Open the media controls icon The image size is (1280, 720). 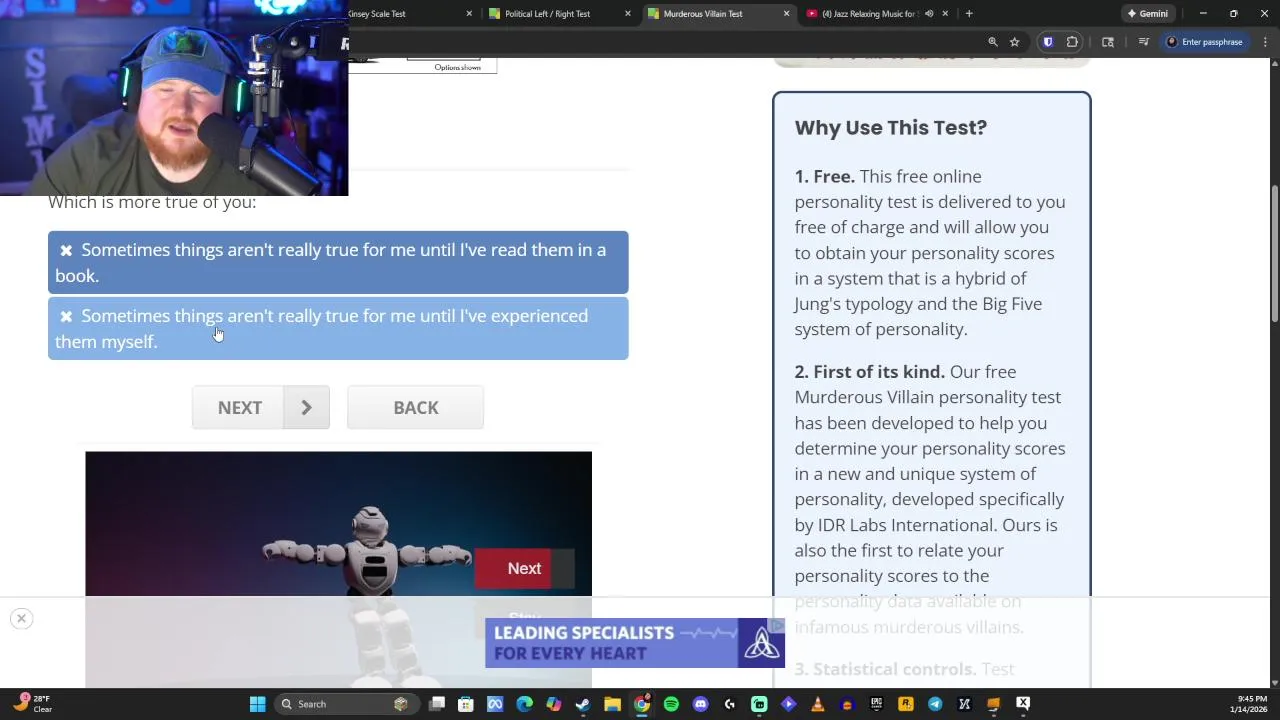click(x=1144, y=42)
